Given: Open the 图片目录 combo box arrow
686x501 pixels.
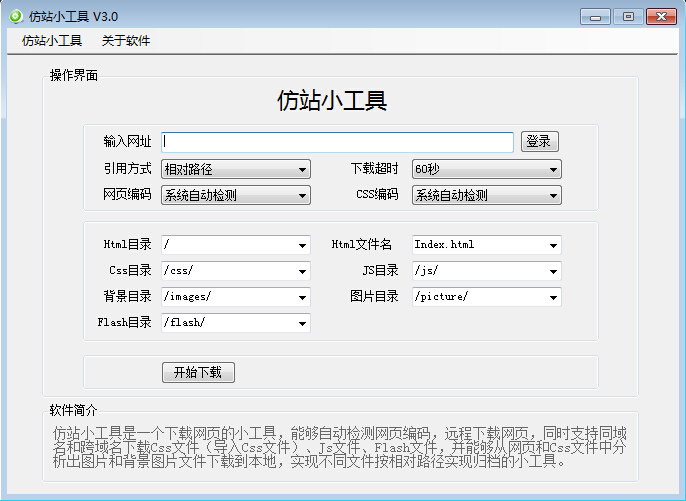Looking at the screenshot, I should pyautogui.click(x=553, y=298).
